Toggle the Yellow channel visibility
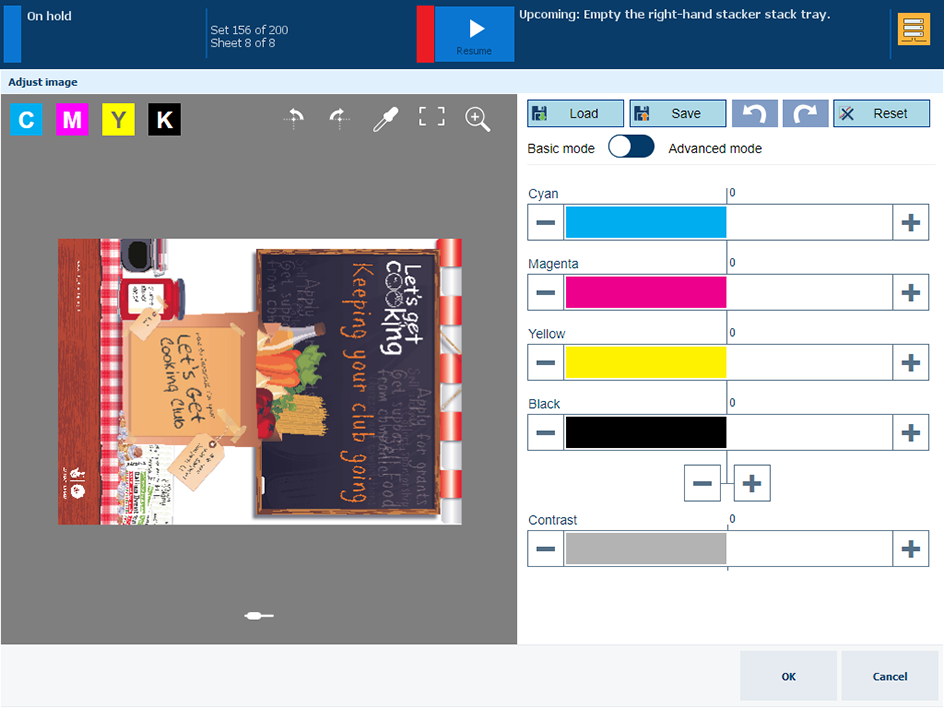This screenshot has height=708, width=944. click(x=118, y=120)
